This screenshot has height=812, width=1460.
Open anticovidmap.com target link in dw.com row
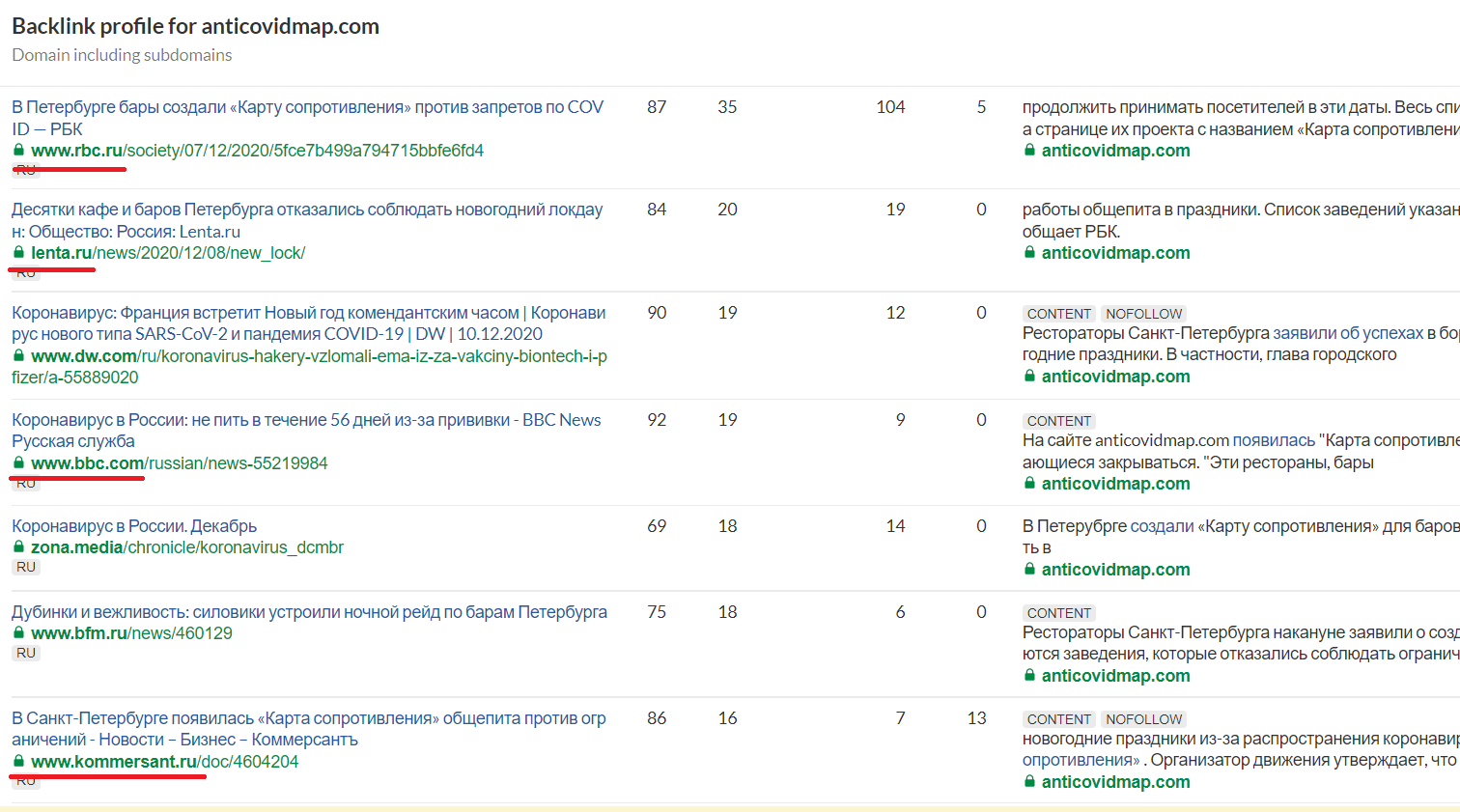[x=1115, y=377]
